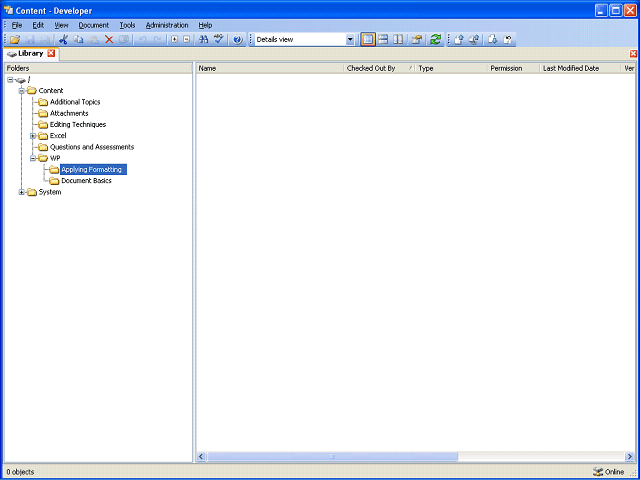Click the Check In All icon

pyautogui.click(x=474, y=40)
